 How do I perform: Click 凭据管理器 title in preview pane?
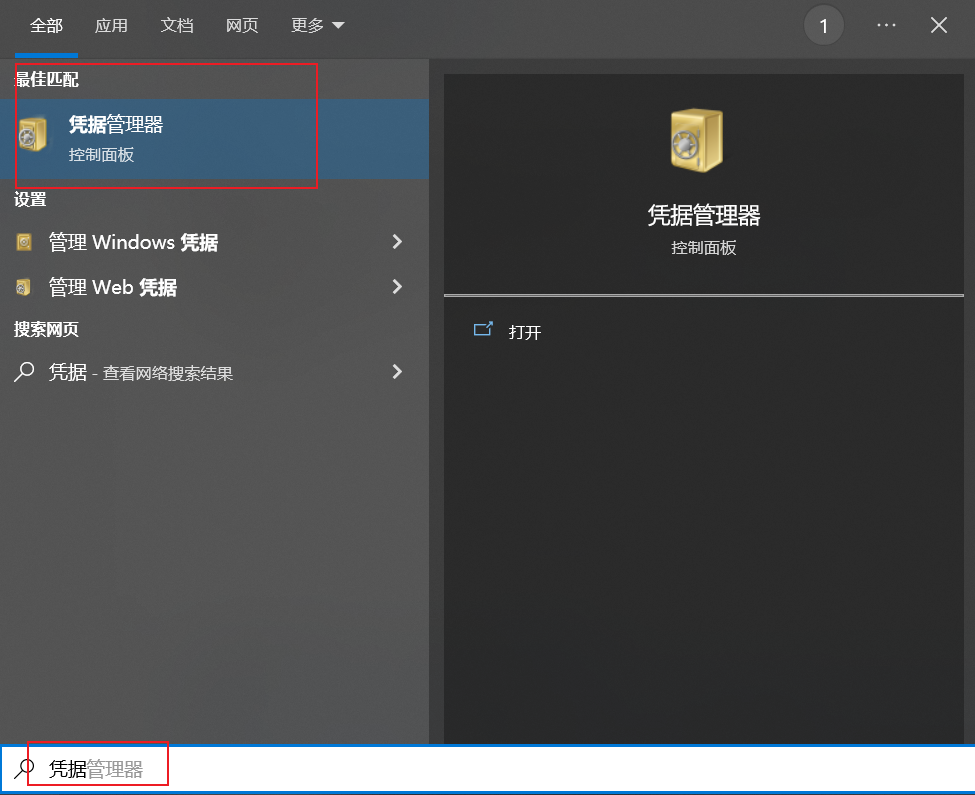point(704,215)
